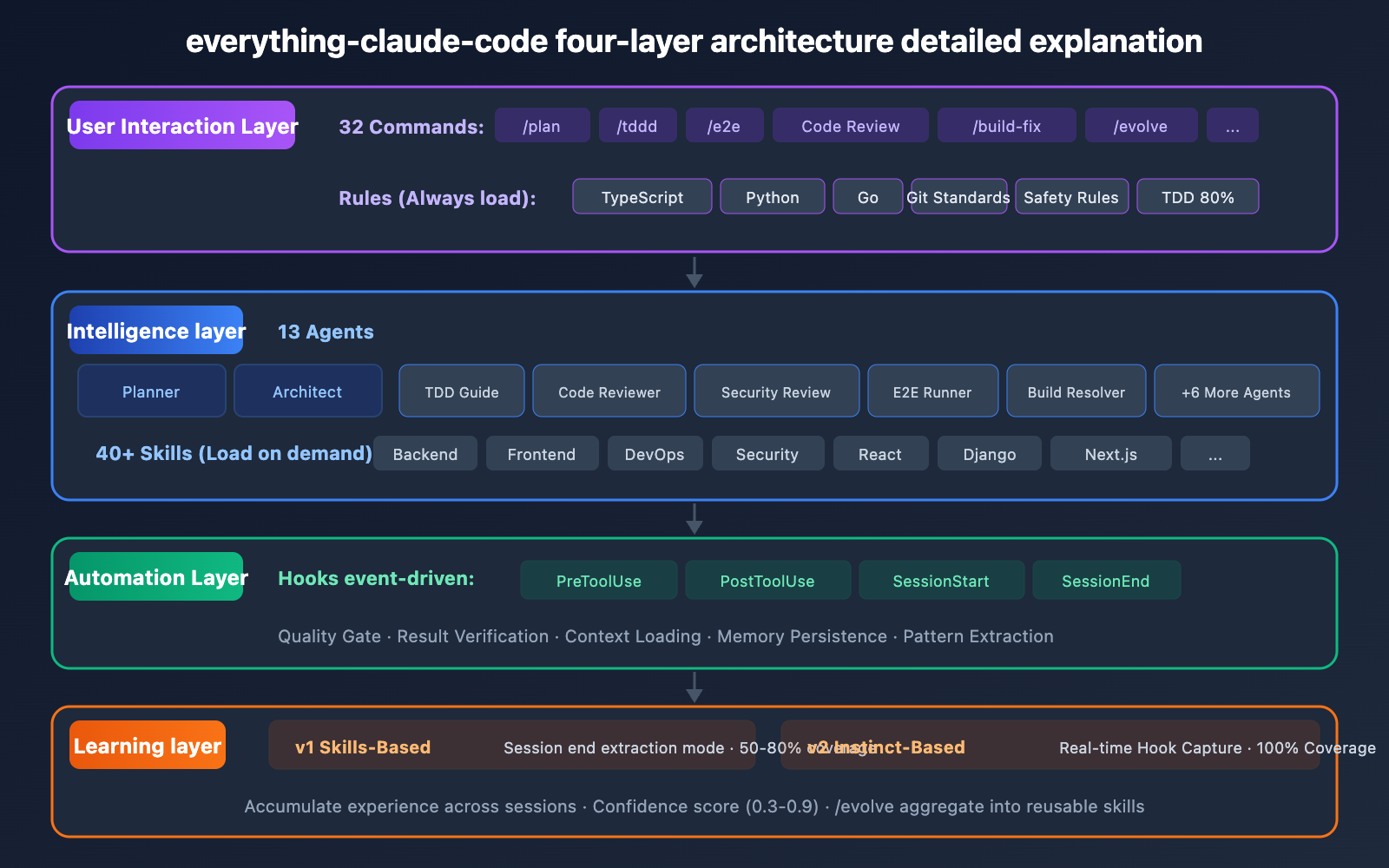Screen dimensions: 1389x868
Task: Select the /build-fix command
Action: point(1006,125)
